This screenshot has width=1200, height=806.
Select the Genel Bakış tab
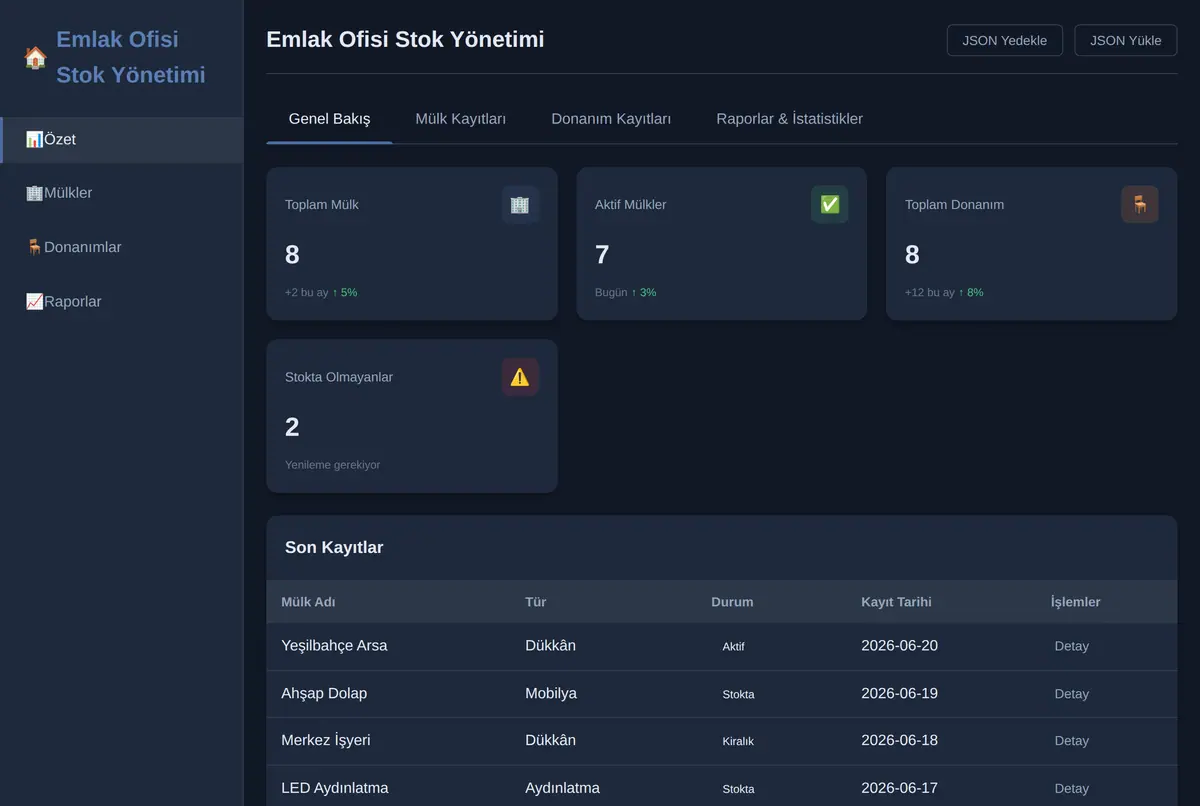[329, 119]
